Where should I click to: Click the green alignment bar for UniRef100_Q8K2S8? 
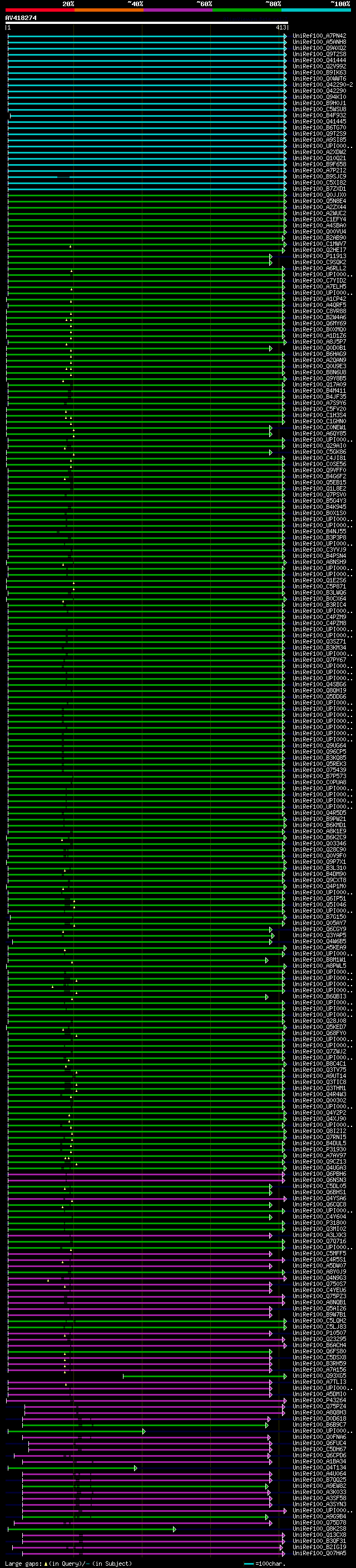point(92,1529)
